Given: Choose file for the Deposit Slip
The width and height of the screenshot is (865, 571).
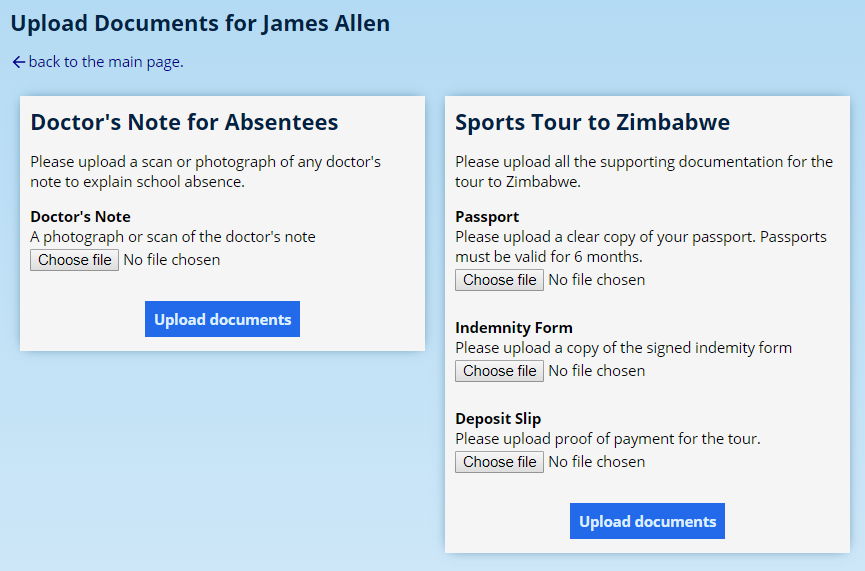Looking at the screenshot, I should pyautogui.click(x=499, y=462).
